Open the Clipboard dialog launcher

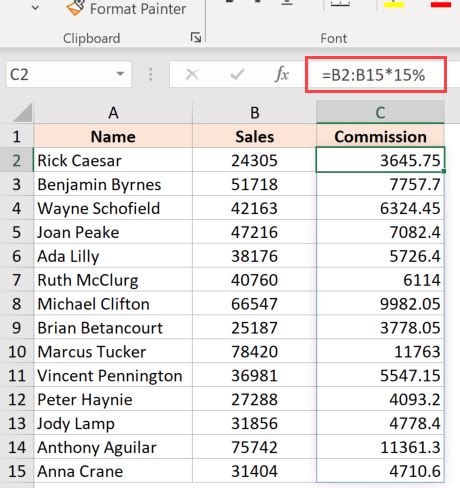[x=196, y=37]
